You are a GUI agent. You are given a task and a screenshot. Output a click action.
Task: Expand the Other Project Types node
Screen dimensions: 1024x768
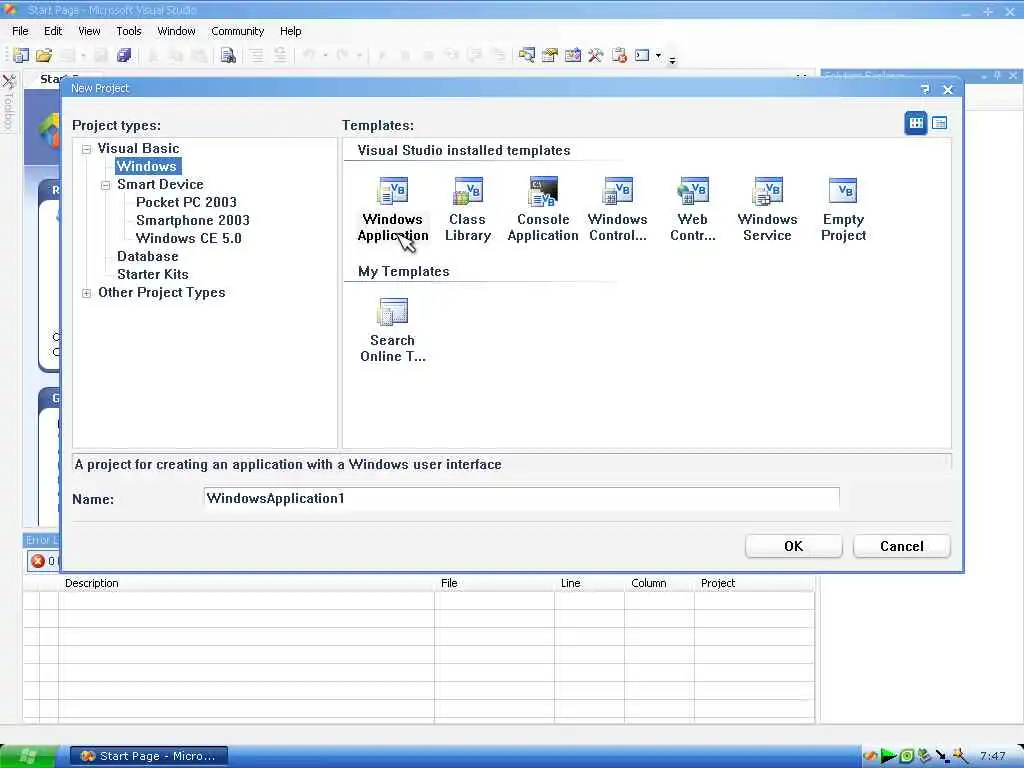point(86,293)
